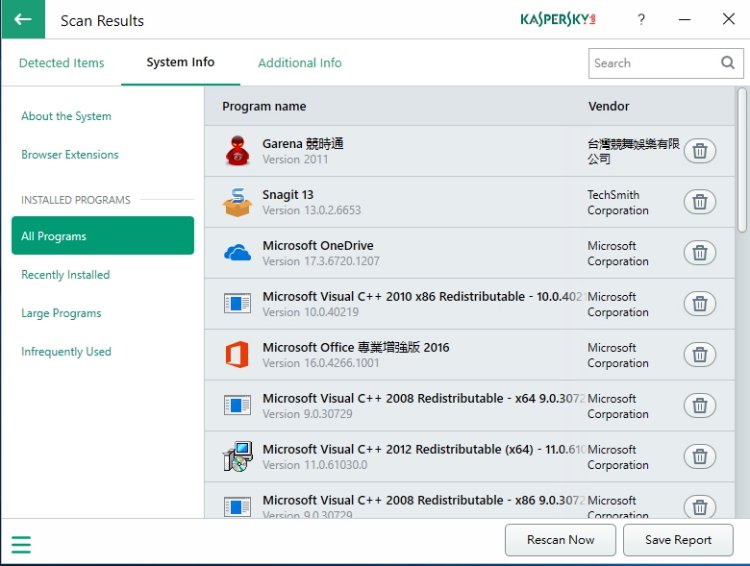Screen dimensions: 750x566
Task: Open the hamburger menu at bottom left
Action: click(x=21, y=545)
